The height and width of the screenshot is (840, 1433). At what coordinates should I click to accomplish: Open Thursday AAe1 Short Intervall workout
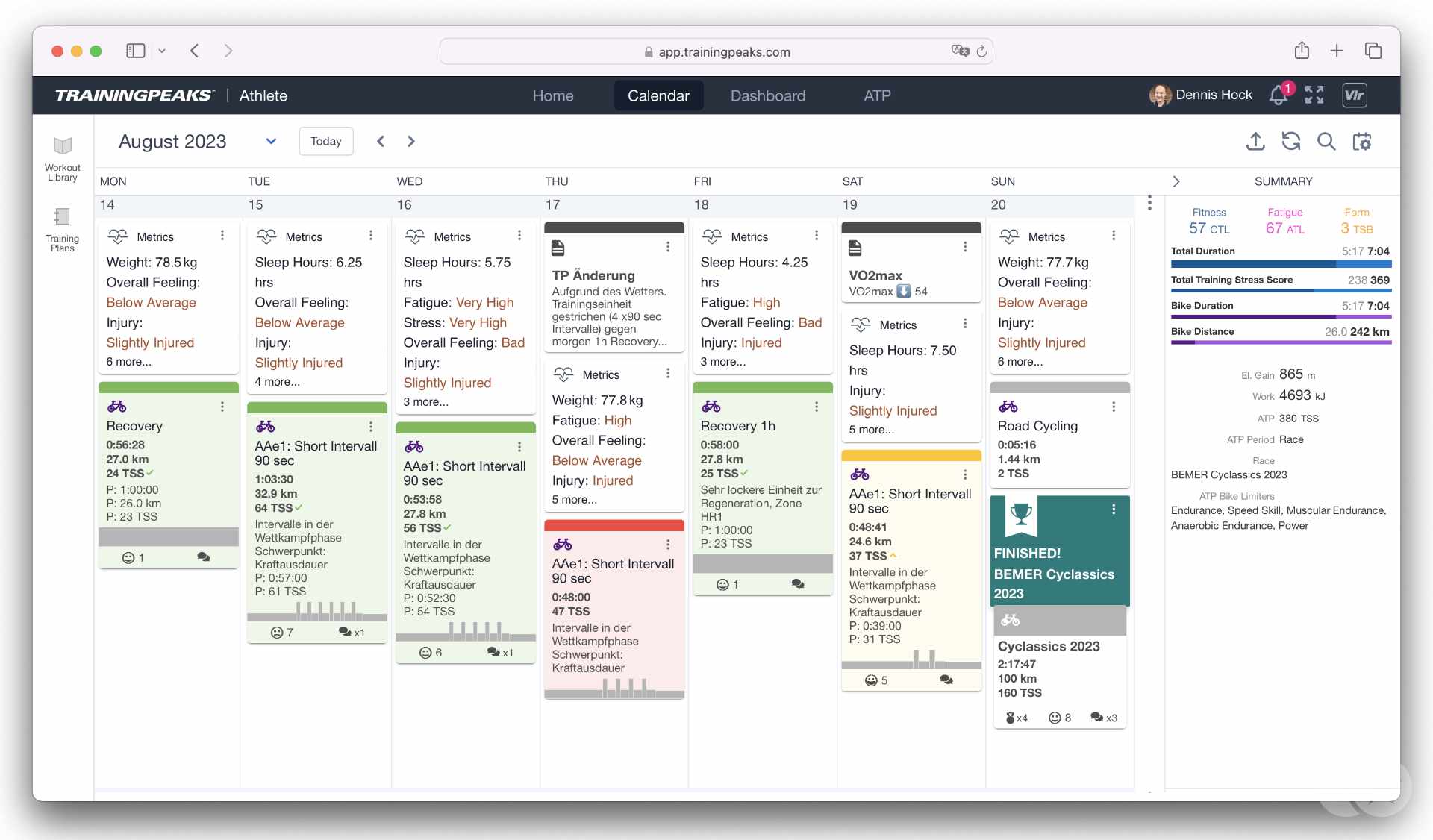(614, 609)
